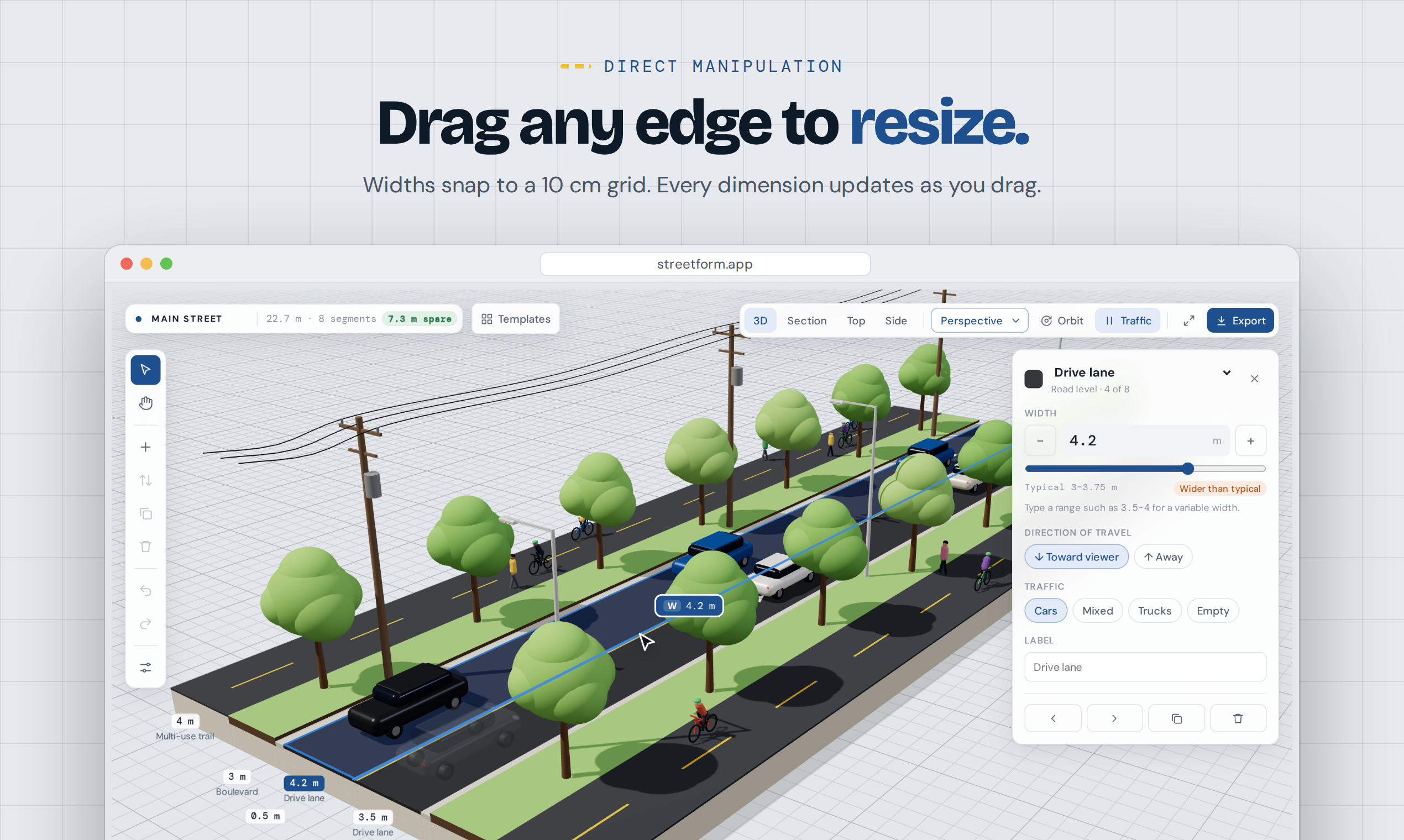
Task: Click the duplicate icon in left toolbar
Action: coord(145,513)
